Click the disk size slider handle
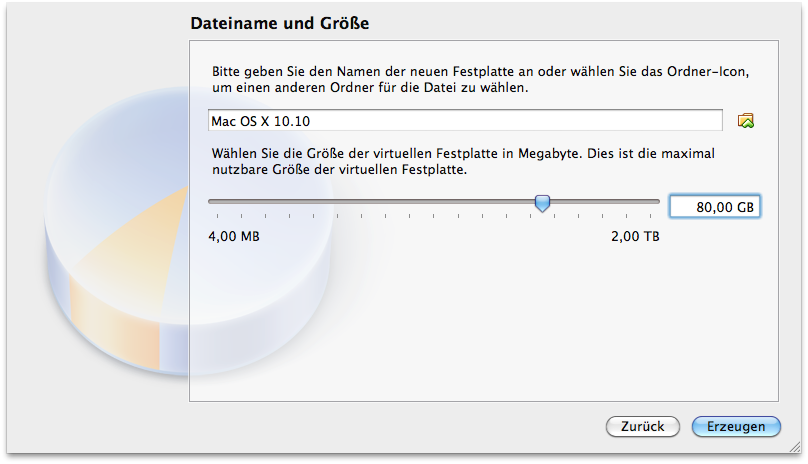Viewport: 808px width, 464px height. [x=542, y=203]
